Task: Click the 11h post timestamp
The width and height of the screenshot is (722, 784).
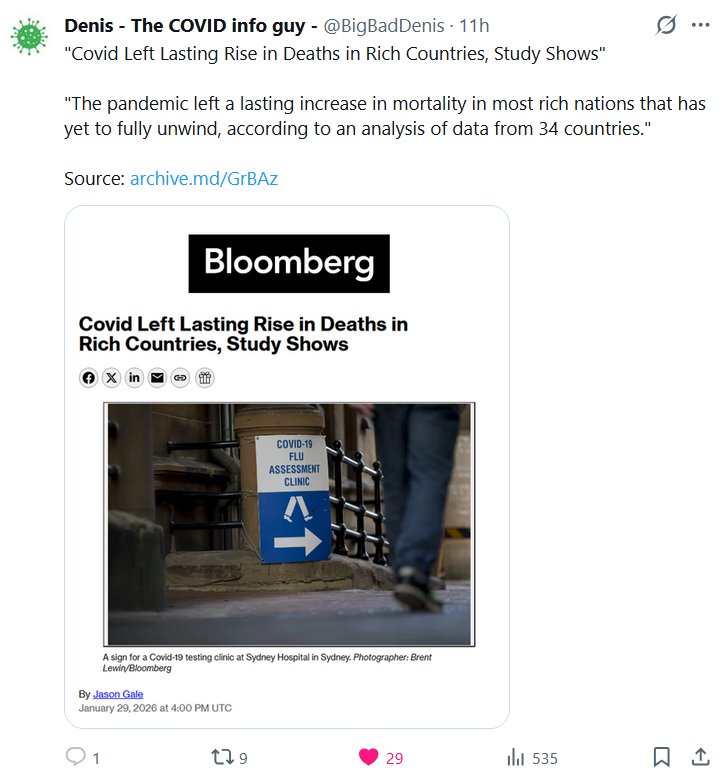Action: click(474, 26)
